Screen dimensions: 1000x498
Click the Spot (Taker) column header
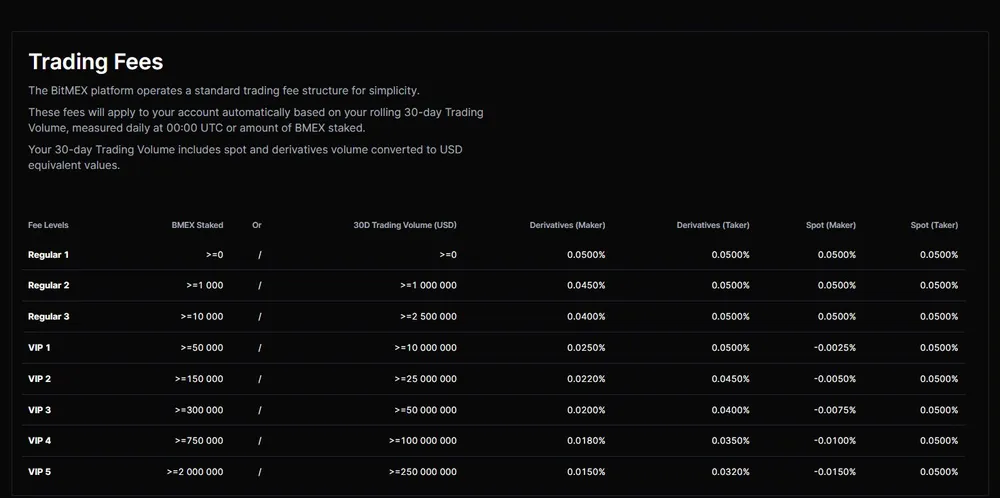(x=934, y=225)
